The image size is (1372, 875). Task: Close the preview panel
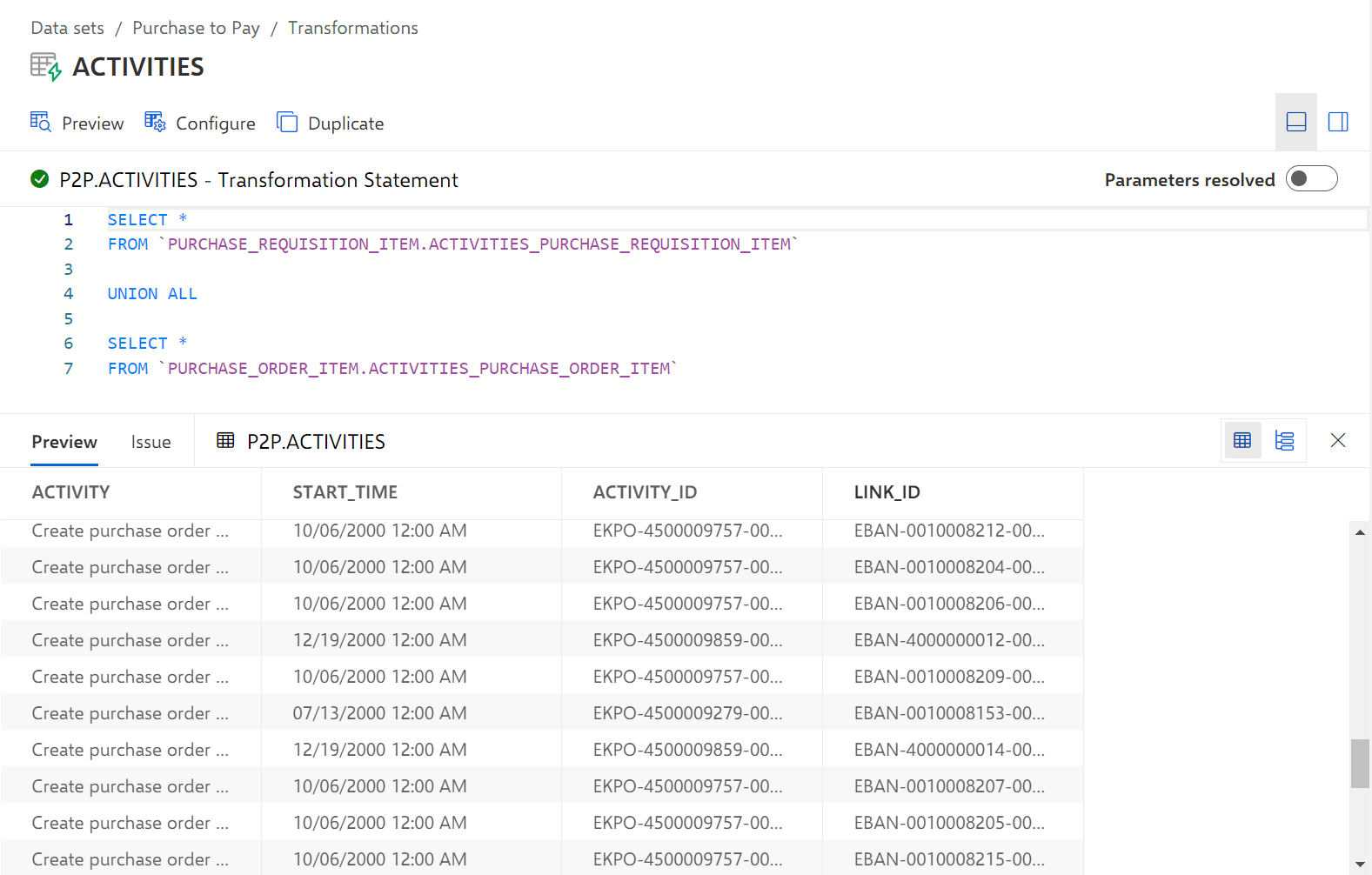(1338, 440)
